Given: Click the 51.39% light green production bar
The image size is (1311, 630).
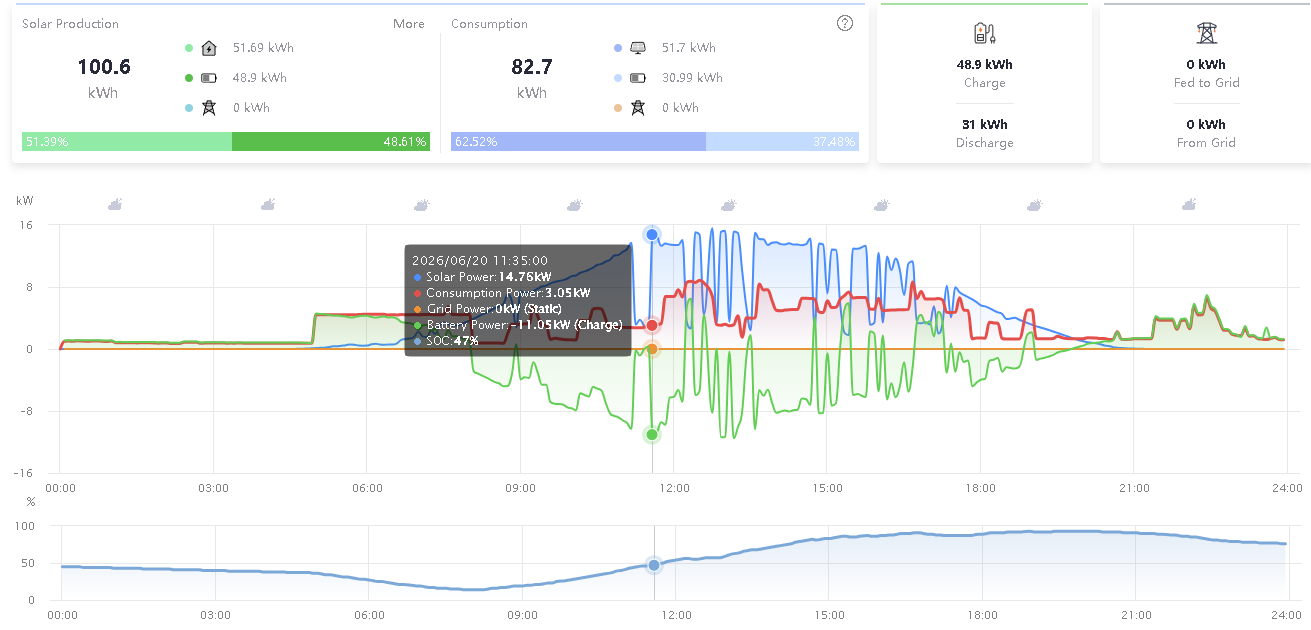Looking at the screenshot, I should click(127, 142).
